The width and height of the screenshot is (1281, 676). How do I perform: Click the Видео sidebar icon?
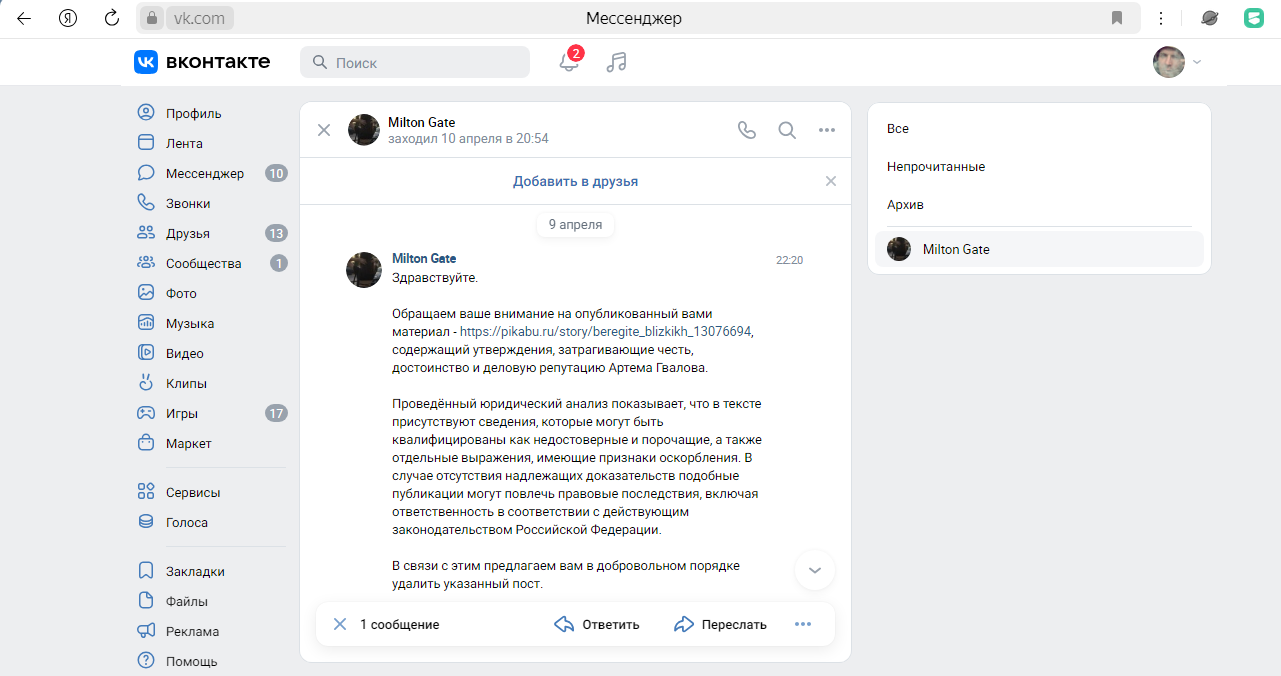tap(146, 353)
